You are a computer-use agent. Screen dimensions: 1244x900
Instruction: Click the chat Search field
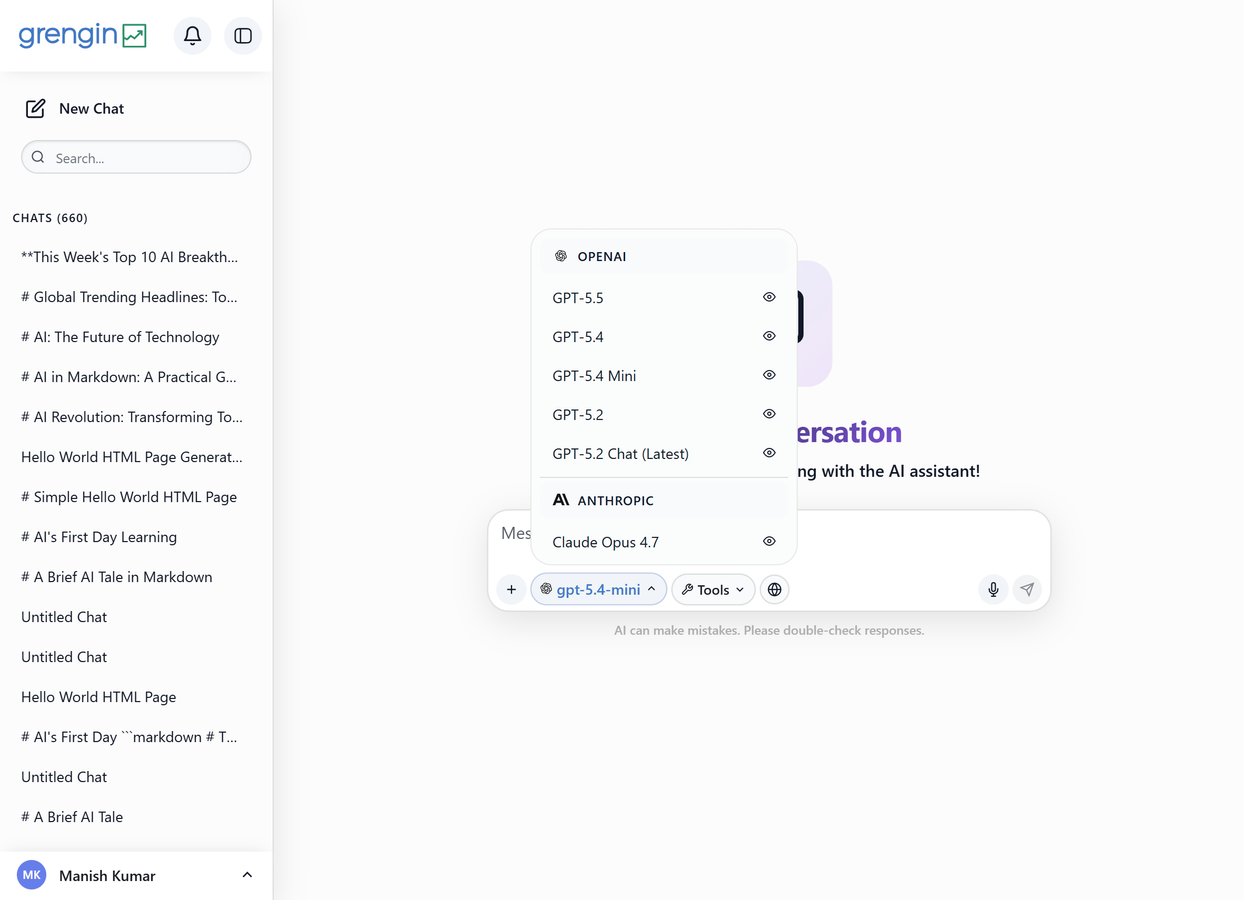(x=136, y=157)
